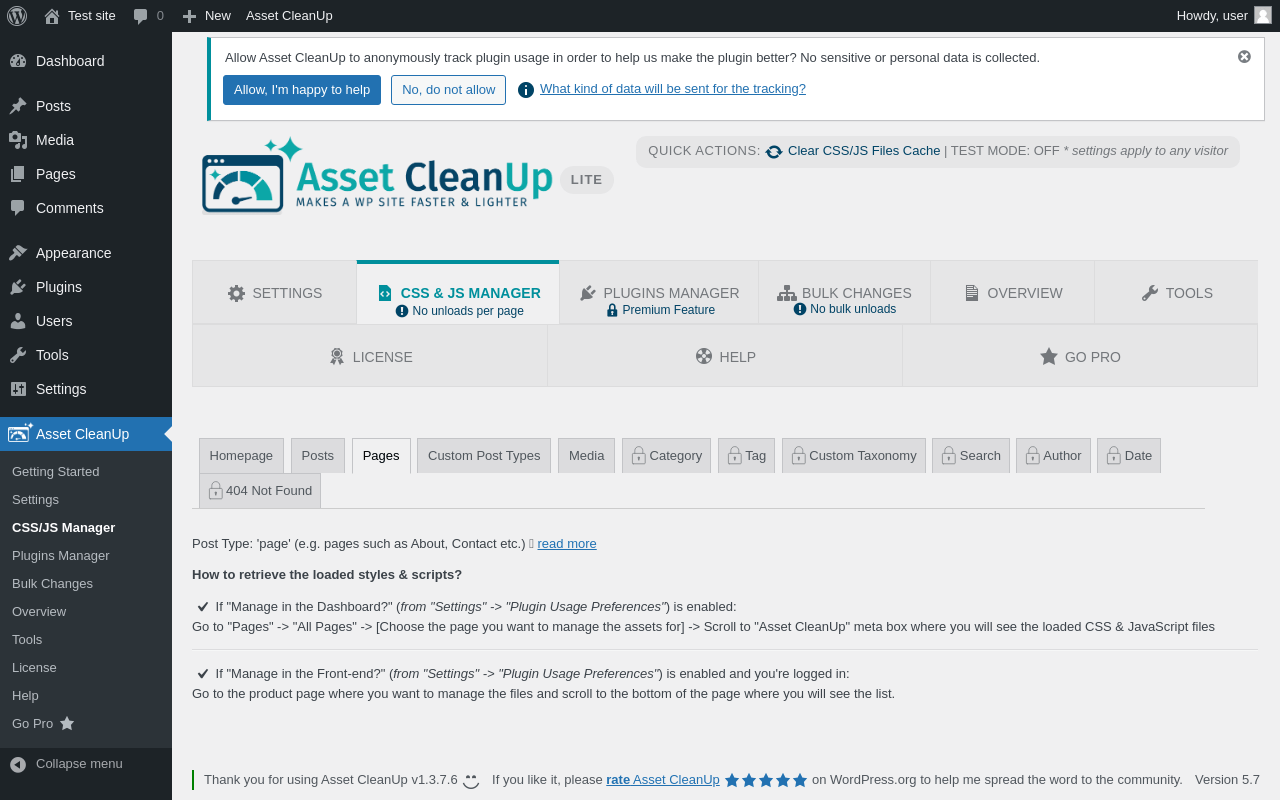This screenshot has width=1280, height=800.
Task: Click the "Allow, I'm happy to help" button
Action: point(302,90)
